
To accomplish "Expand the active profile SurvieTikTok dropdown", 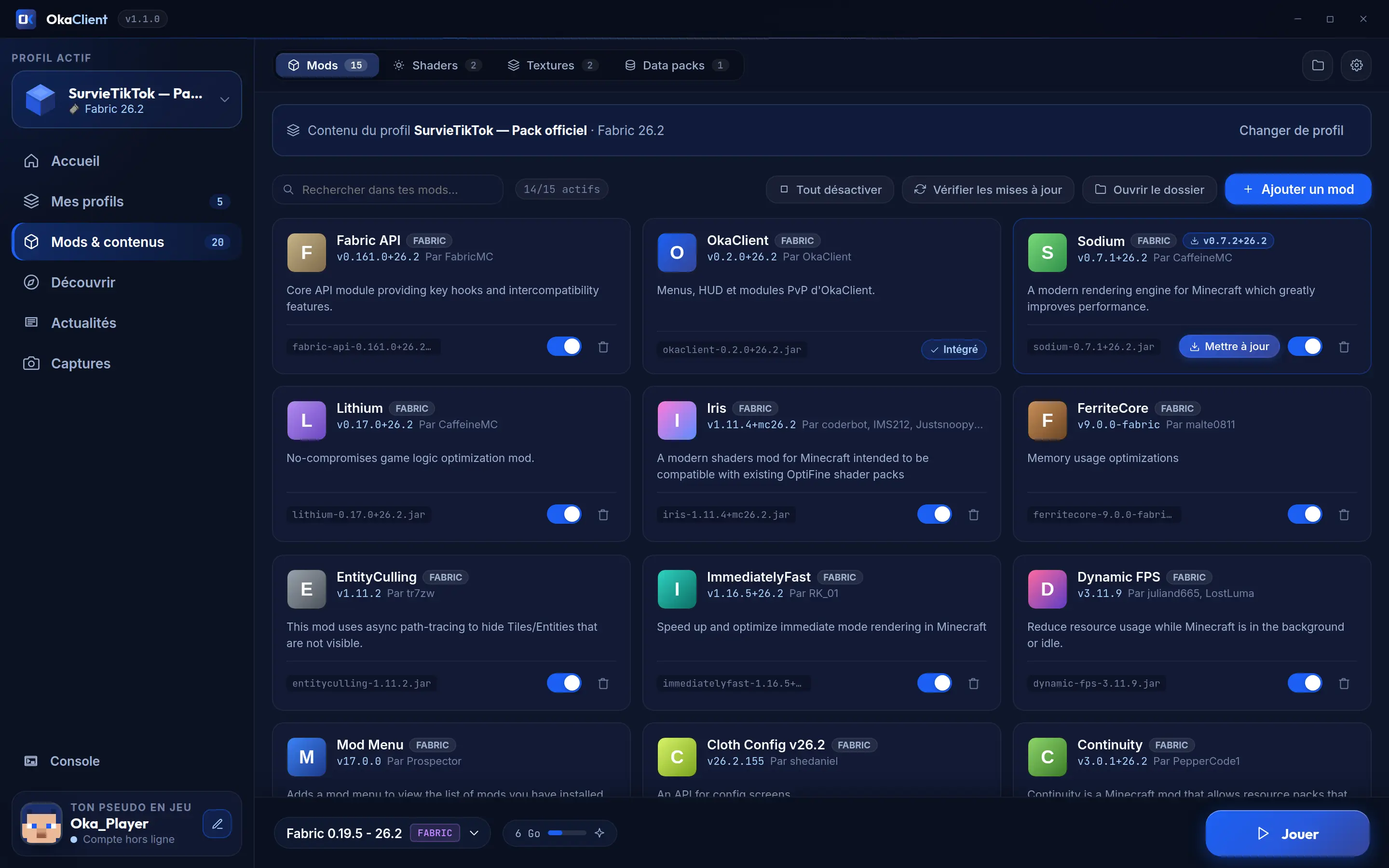I will click(126, 99).
